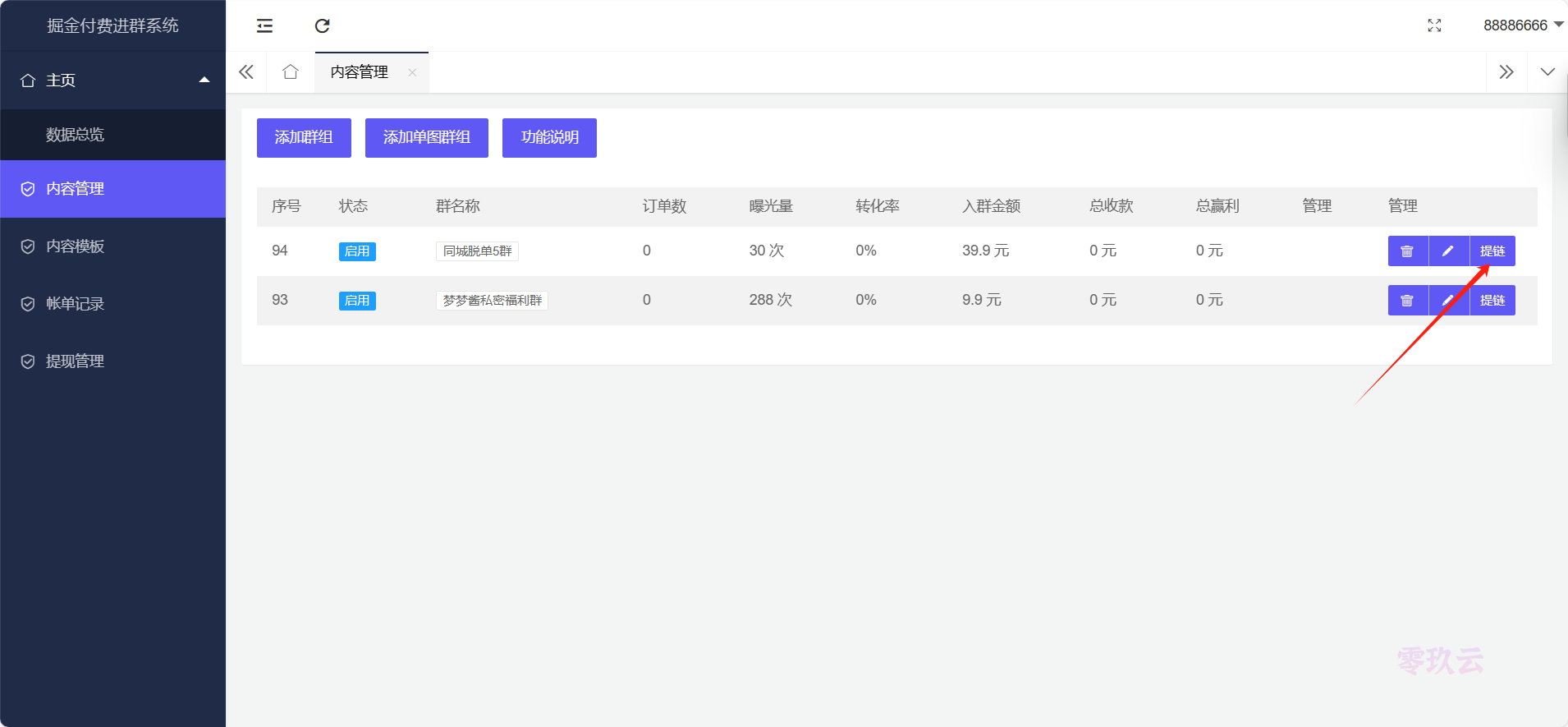Screen dimensions: 1568x727
Task: Click the 添加单图群组 button
Action: [427, 137]
